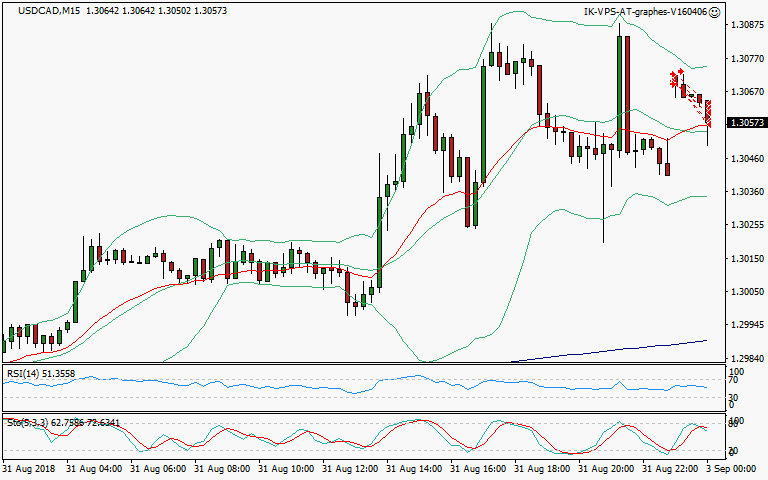This screenshot has height=480, width=768.
Task: Click the 31 Aug 2018 date label
Action: [30, 468]
